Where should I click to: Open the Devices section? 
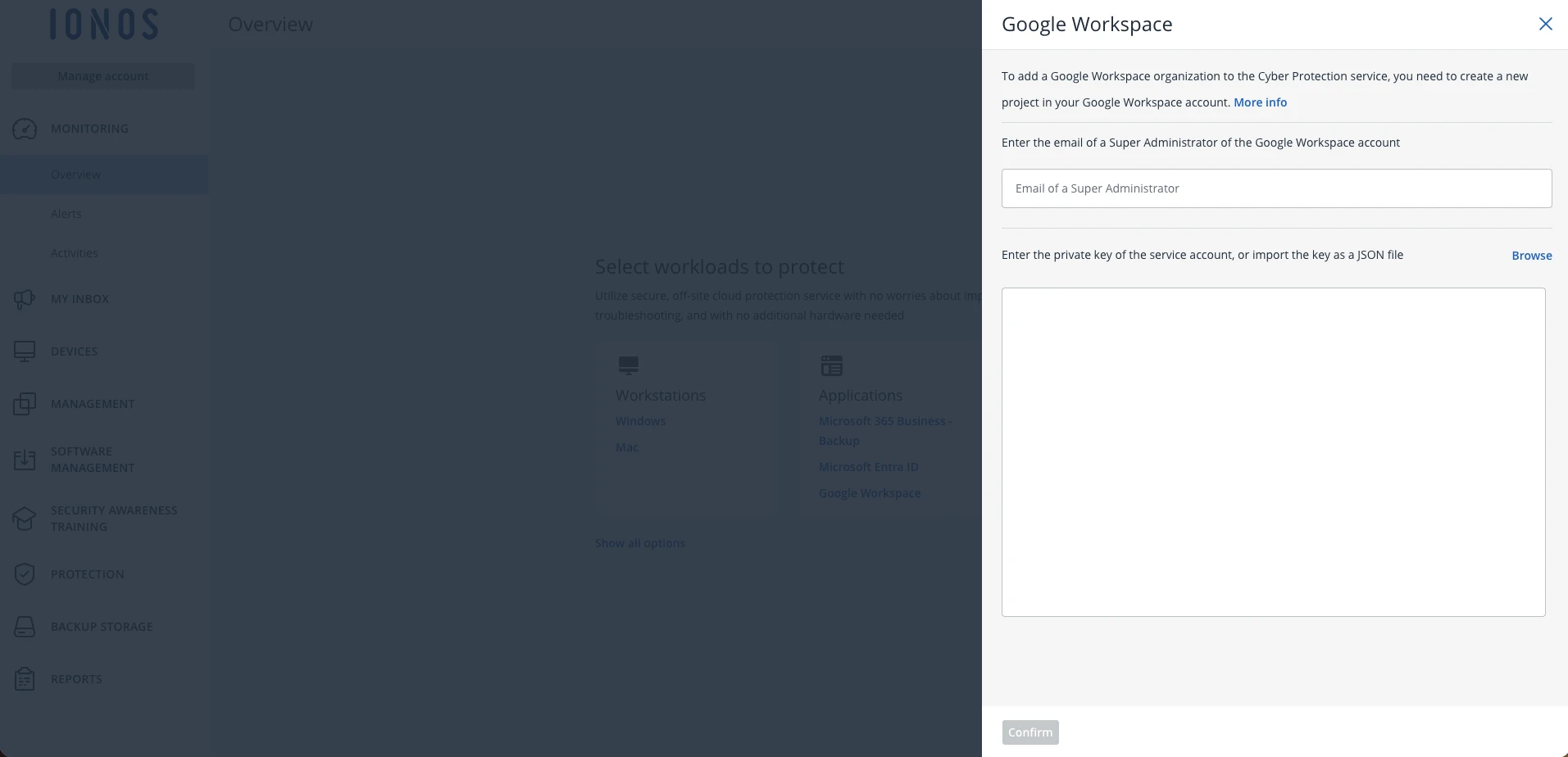click(x=74, y=351)
